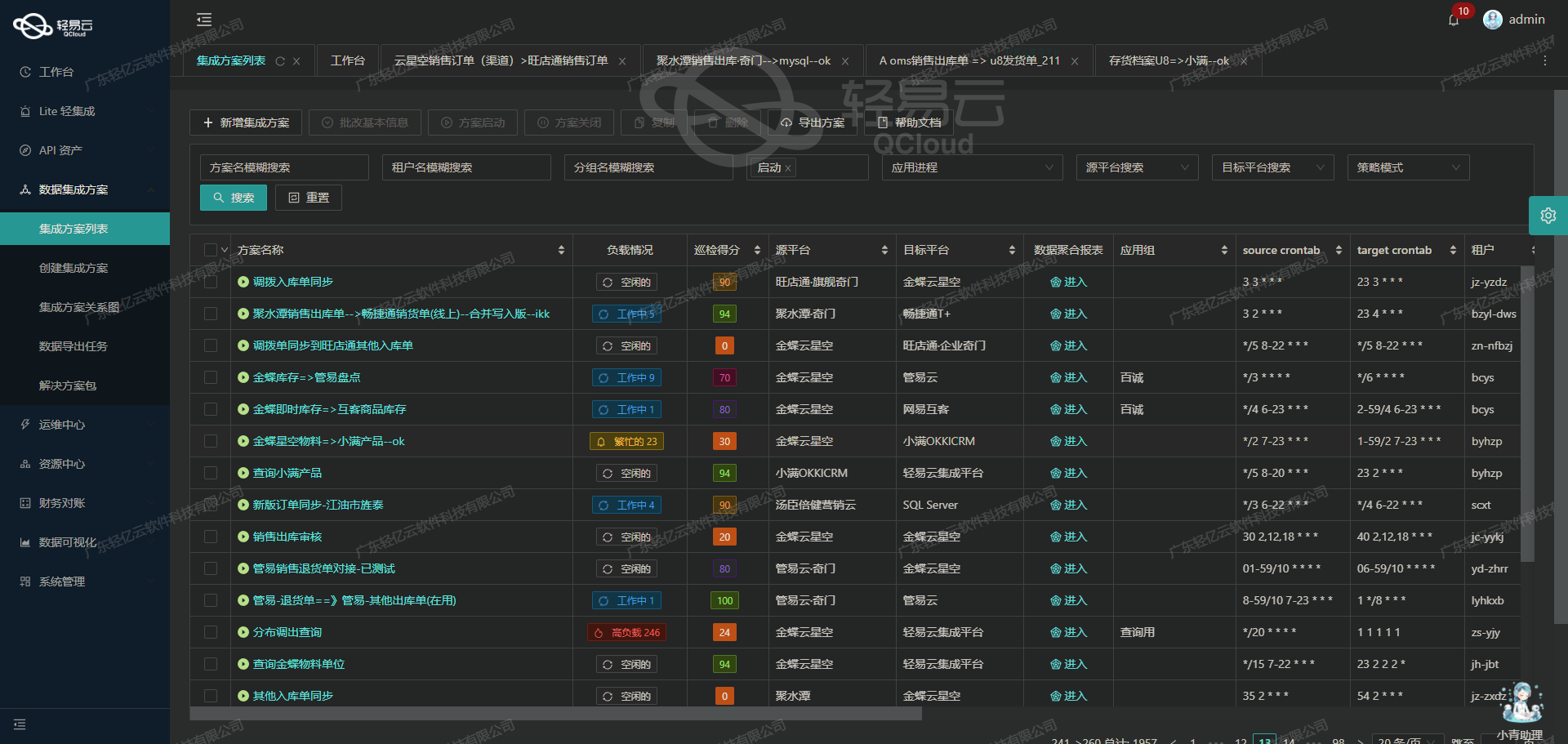Sort by target crontab column
Screen dimensions: 1568x744
(1453, 250)
